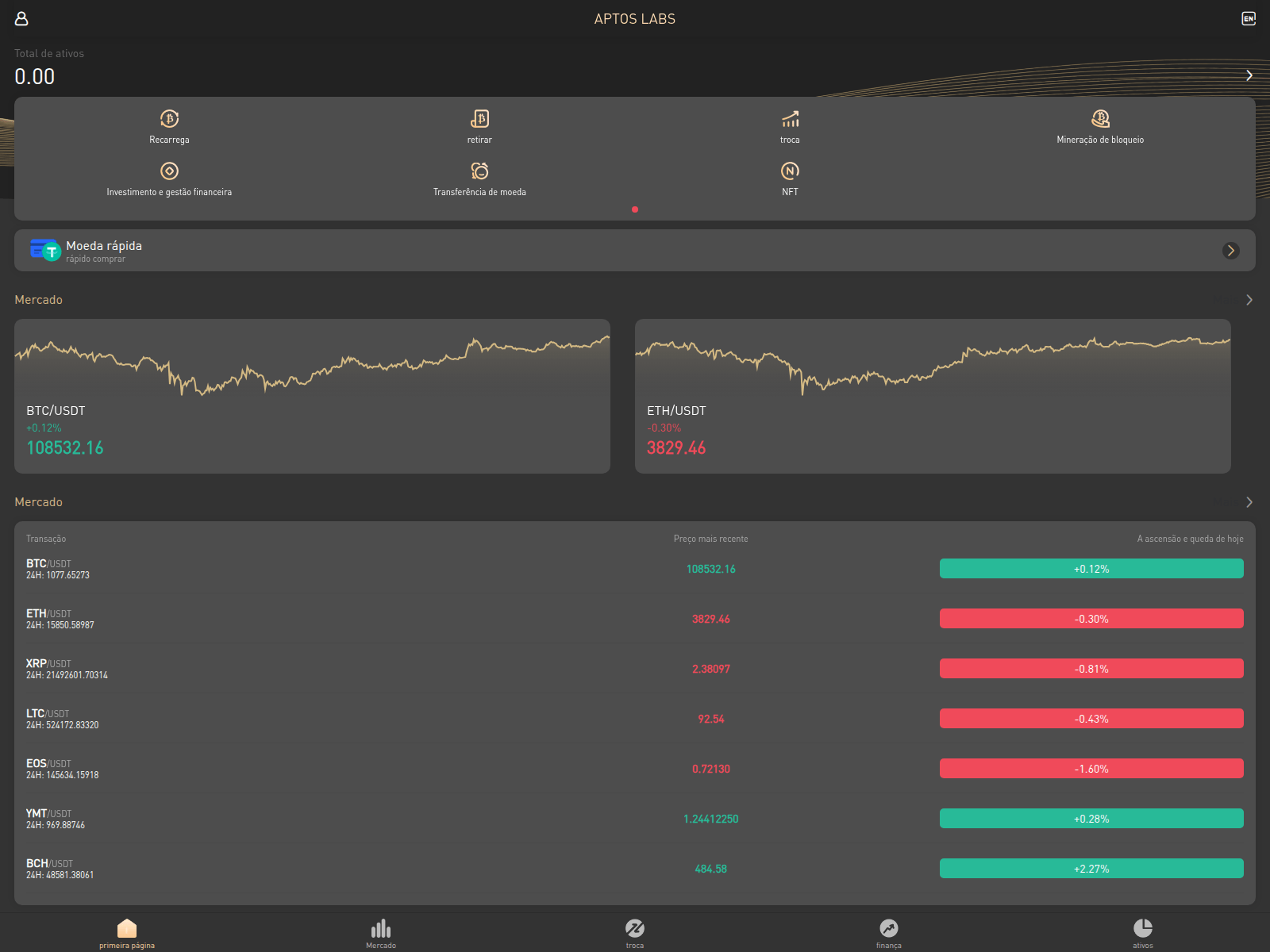Tap the Recarrega coin icon

[169, 119]
